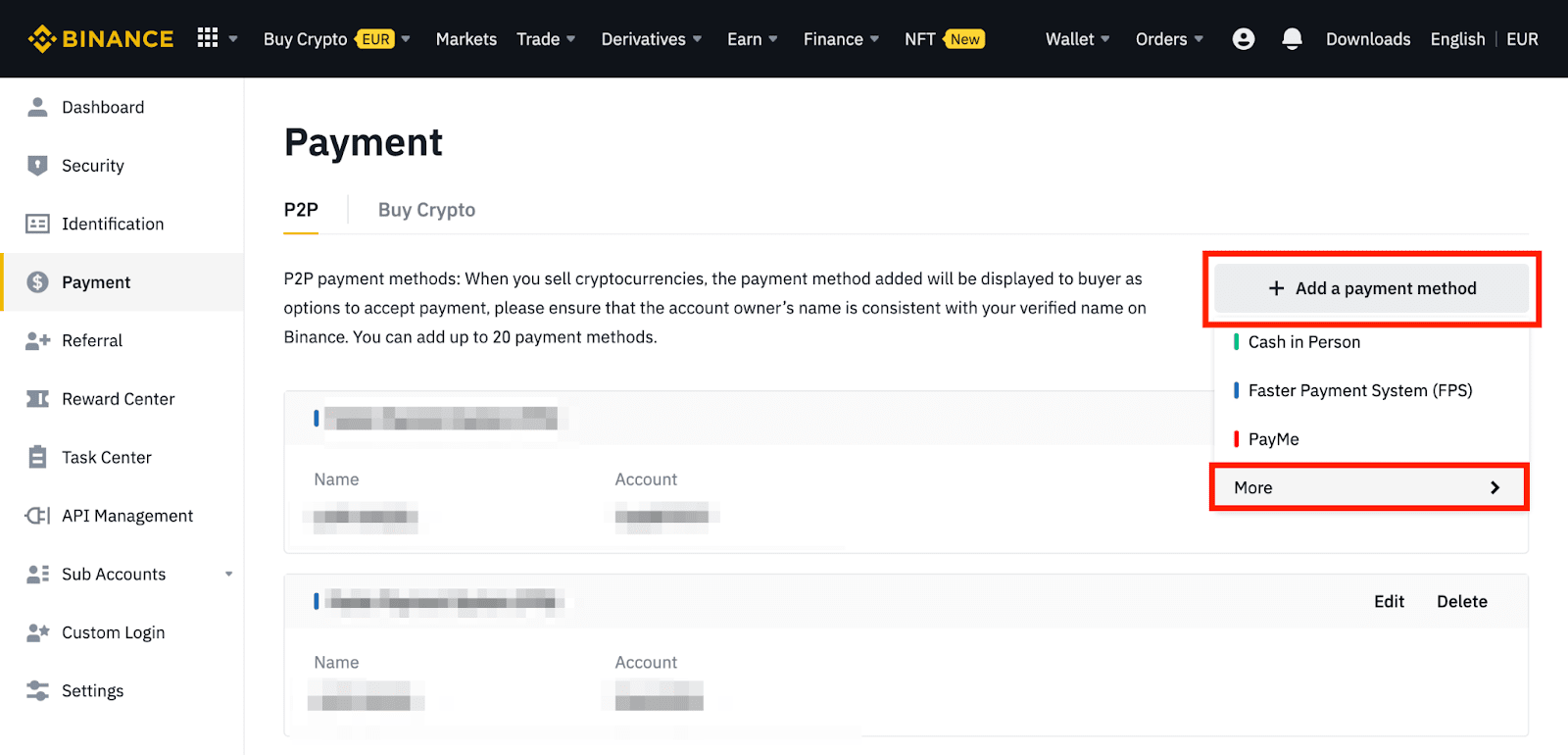Open the Orders dropdown menu

[x=1168, y=39]
